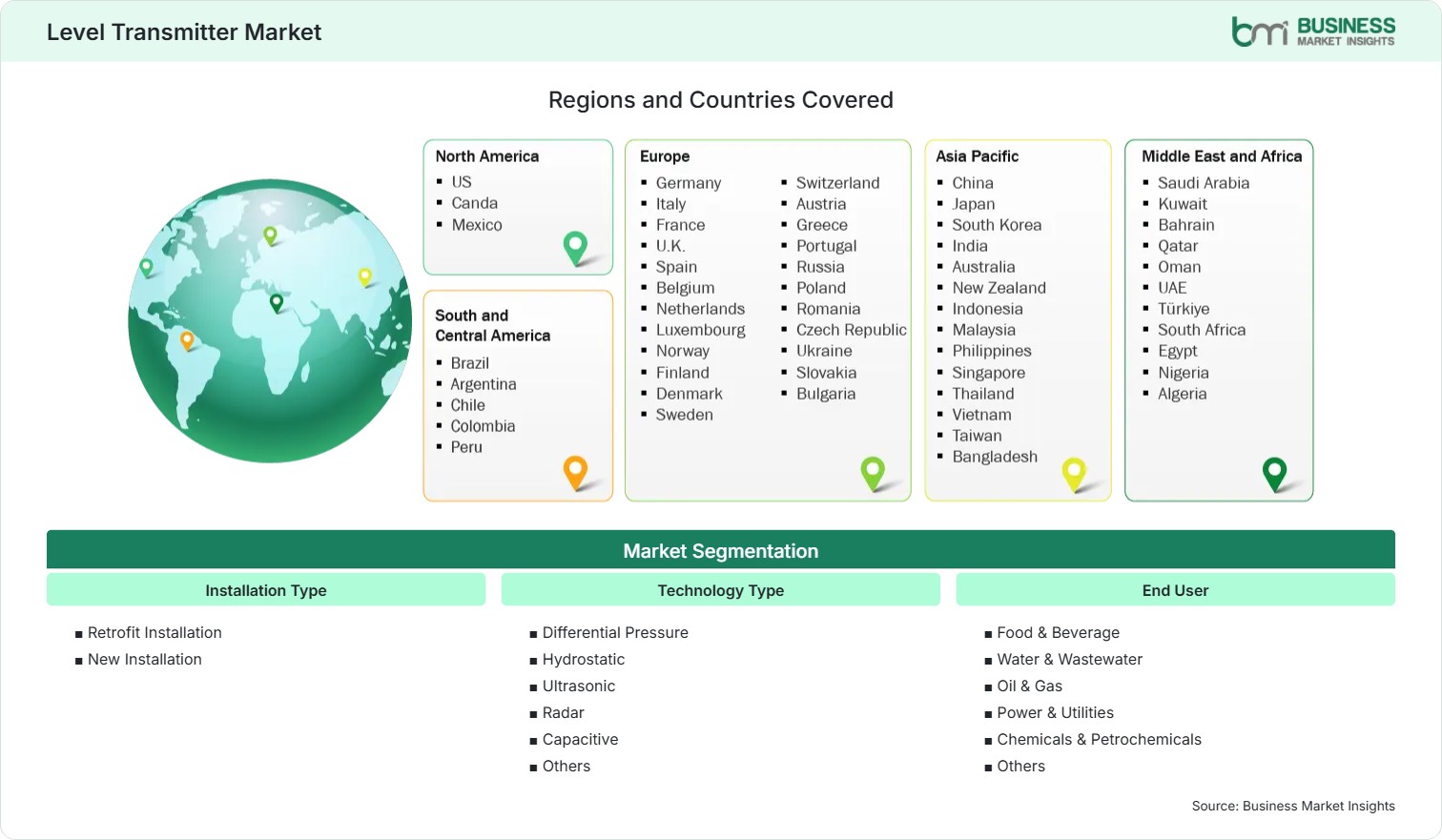Viewport: 1442px width, 840px height.
Task: Click Germany in Europe list
Action: [x=689, y=183]
